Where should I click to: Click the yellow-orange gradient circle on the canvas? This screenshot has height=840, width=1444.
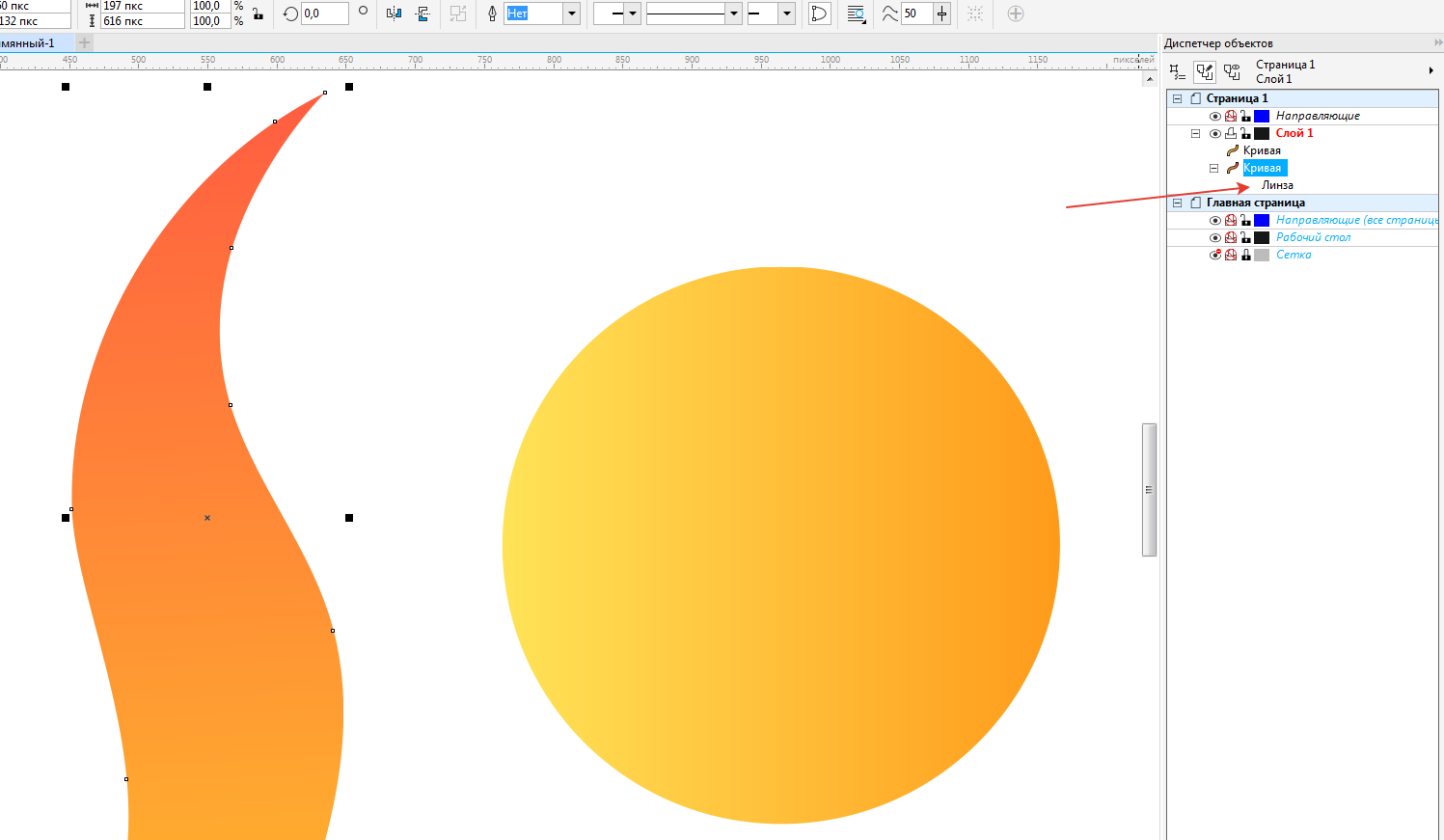click(781, 546)
